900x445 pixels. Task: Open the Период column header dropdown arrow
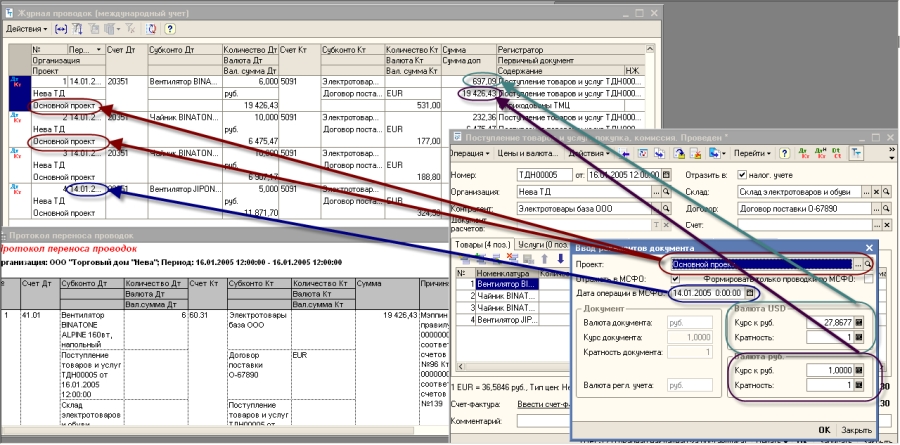[99, 50]
